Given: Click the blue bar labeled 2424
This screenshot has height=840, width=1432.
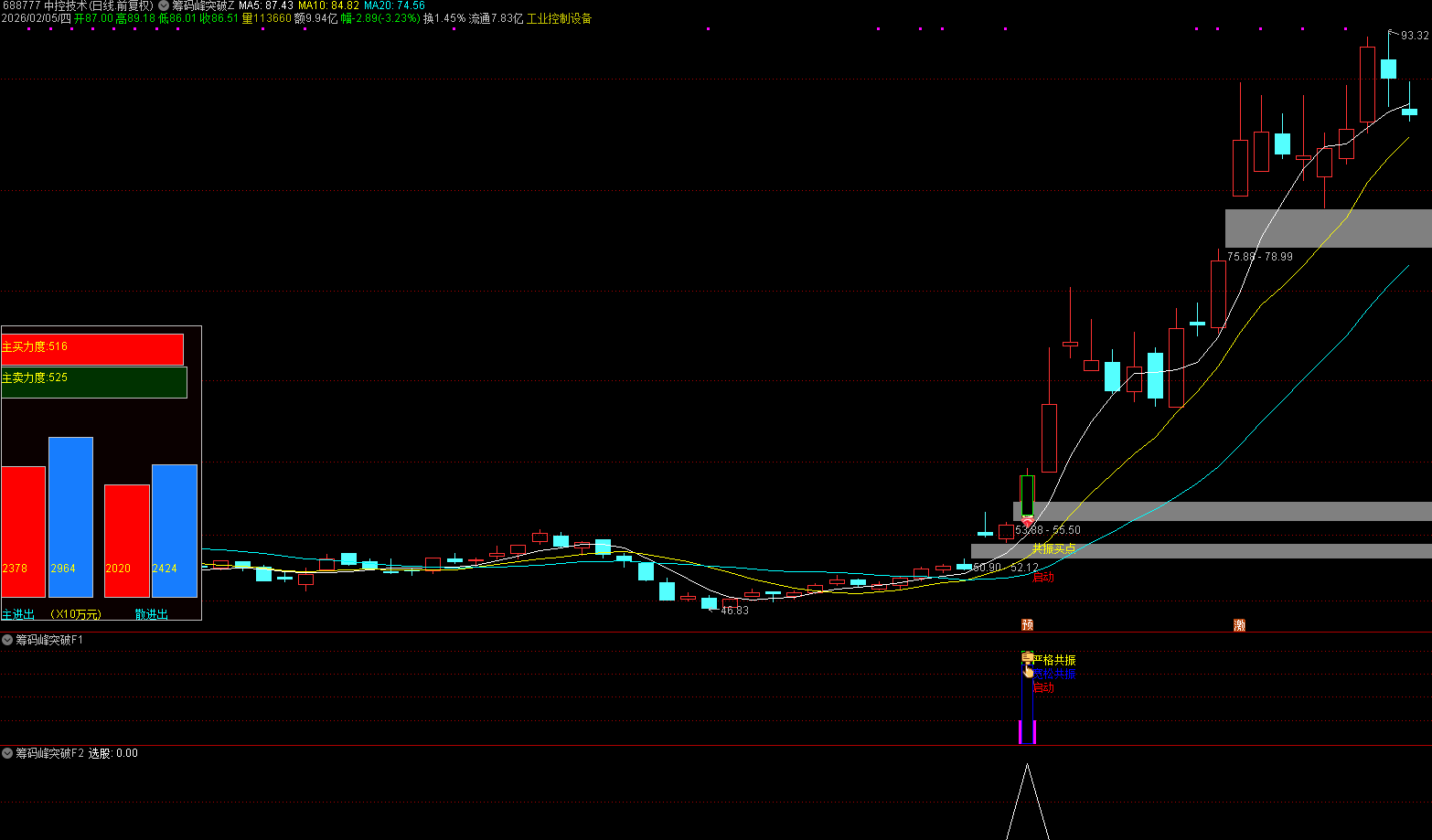Looking at the screenshot, I should [x=175, y=531].
